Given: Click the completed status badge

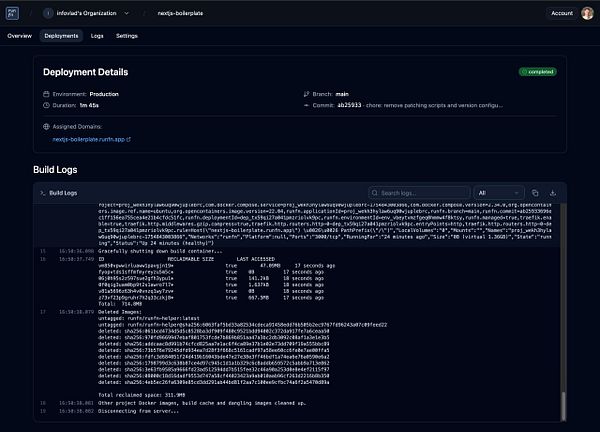Looking at the screenshot, I should pyautogui.click(x=538, y=72).
